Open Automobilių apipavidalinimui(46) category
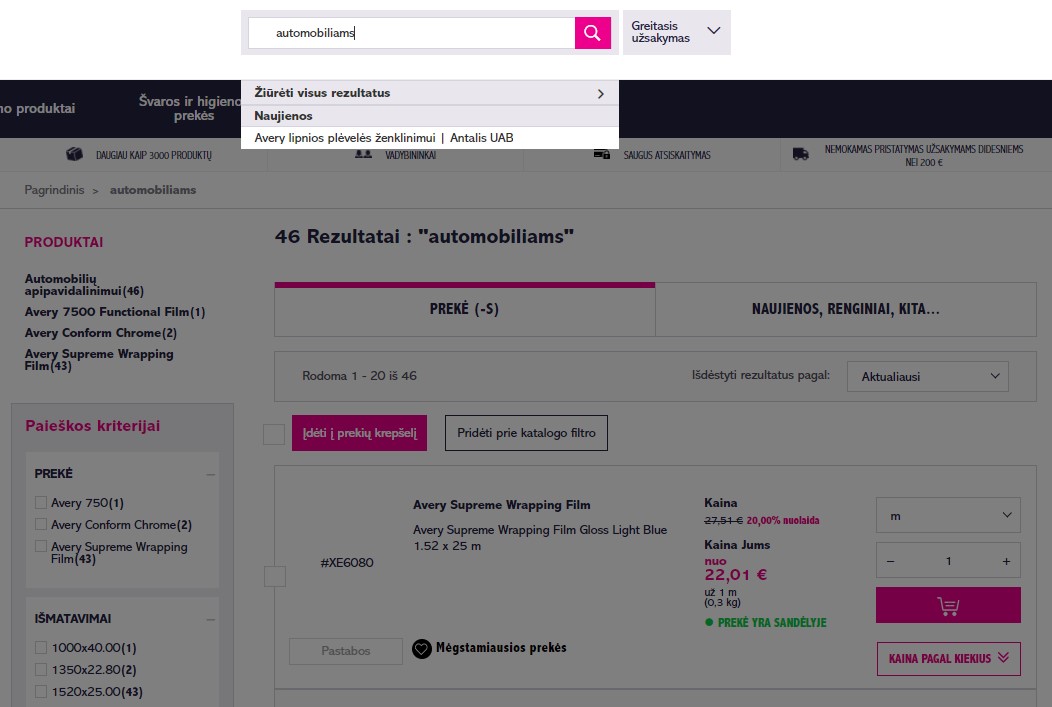Image resolution: width=1052 pixels, height=707 pixels. (84, 284)
